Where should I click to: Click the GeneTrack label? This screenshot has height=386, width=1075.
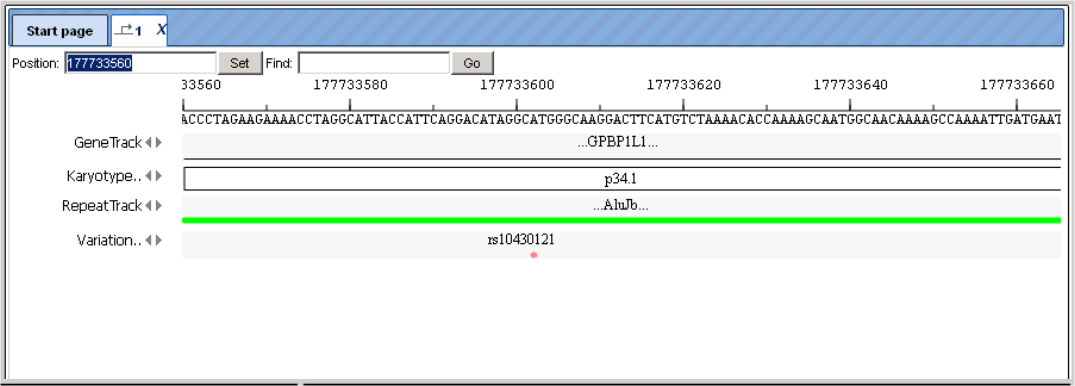[108, 143]
